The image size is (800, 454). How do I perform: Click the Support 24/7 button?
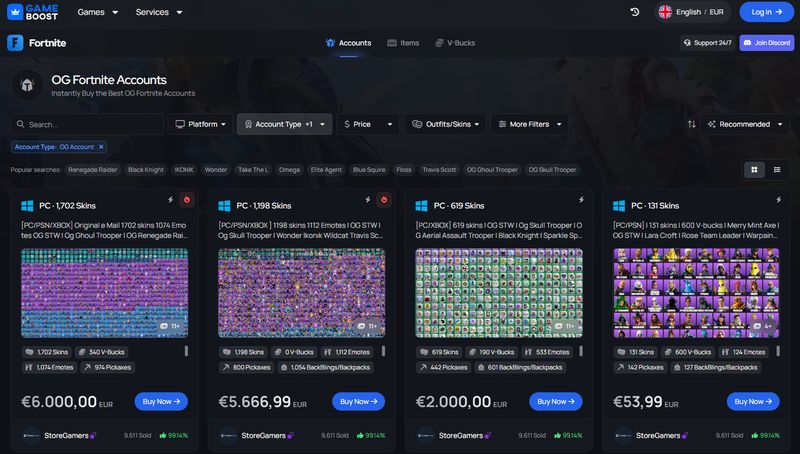coord(708,43)
